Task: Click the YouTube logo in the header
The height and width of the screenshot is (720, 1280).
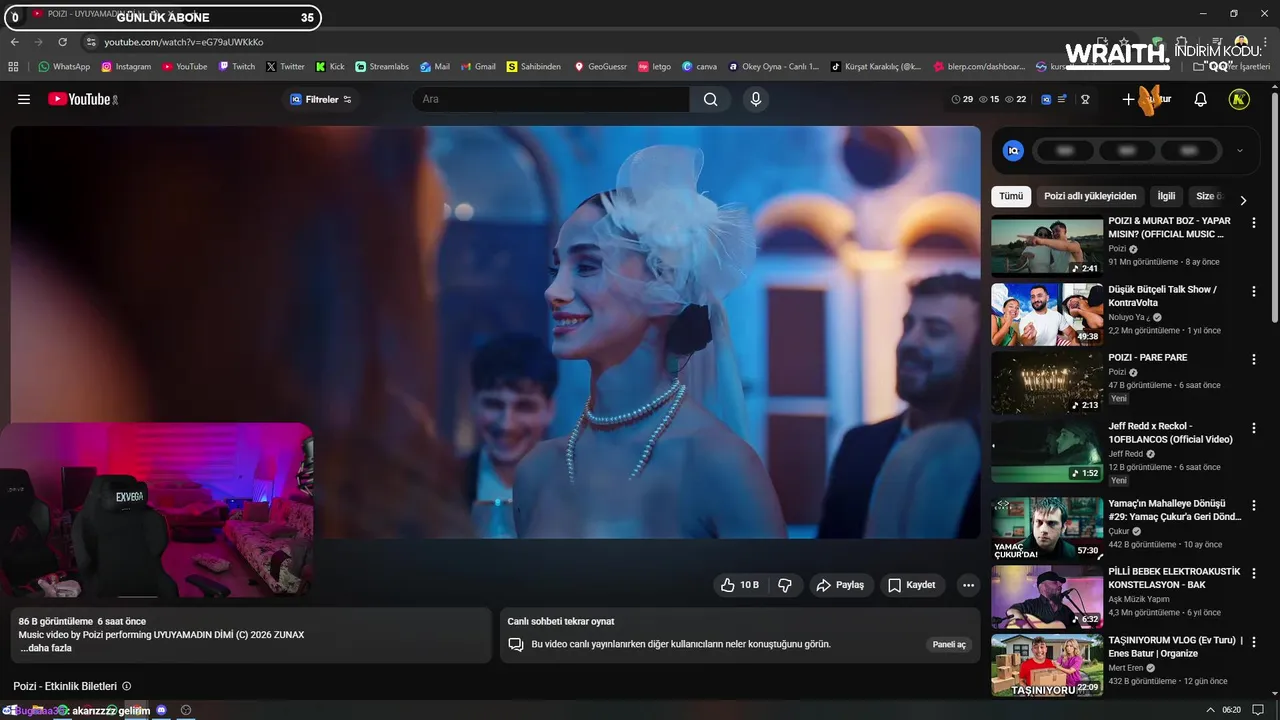Action: click(83, 99)
